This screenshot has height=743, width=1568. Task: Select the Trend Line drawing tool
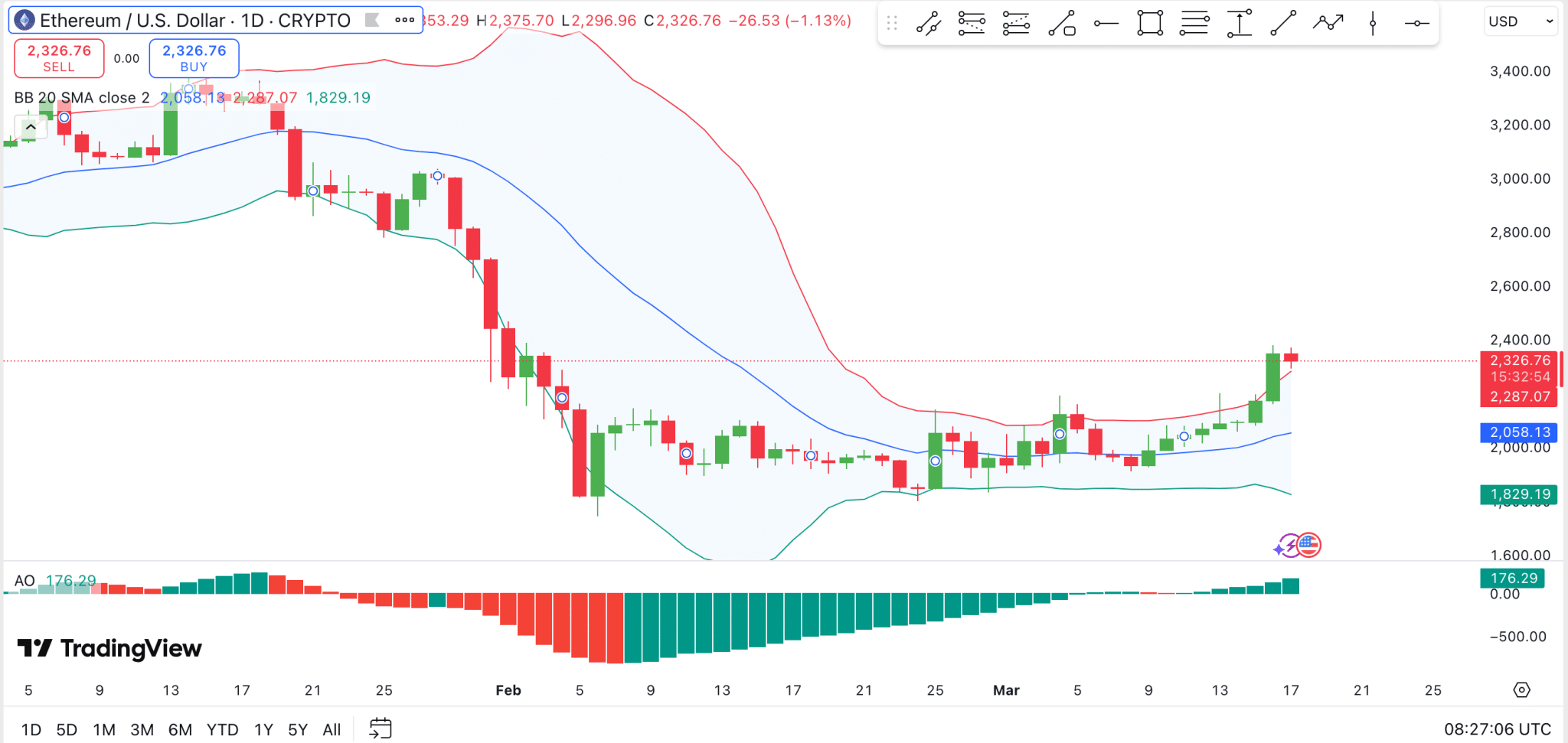pyautogui.click(x=1283, y=24)
